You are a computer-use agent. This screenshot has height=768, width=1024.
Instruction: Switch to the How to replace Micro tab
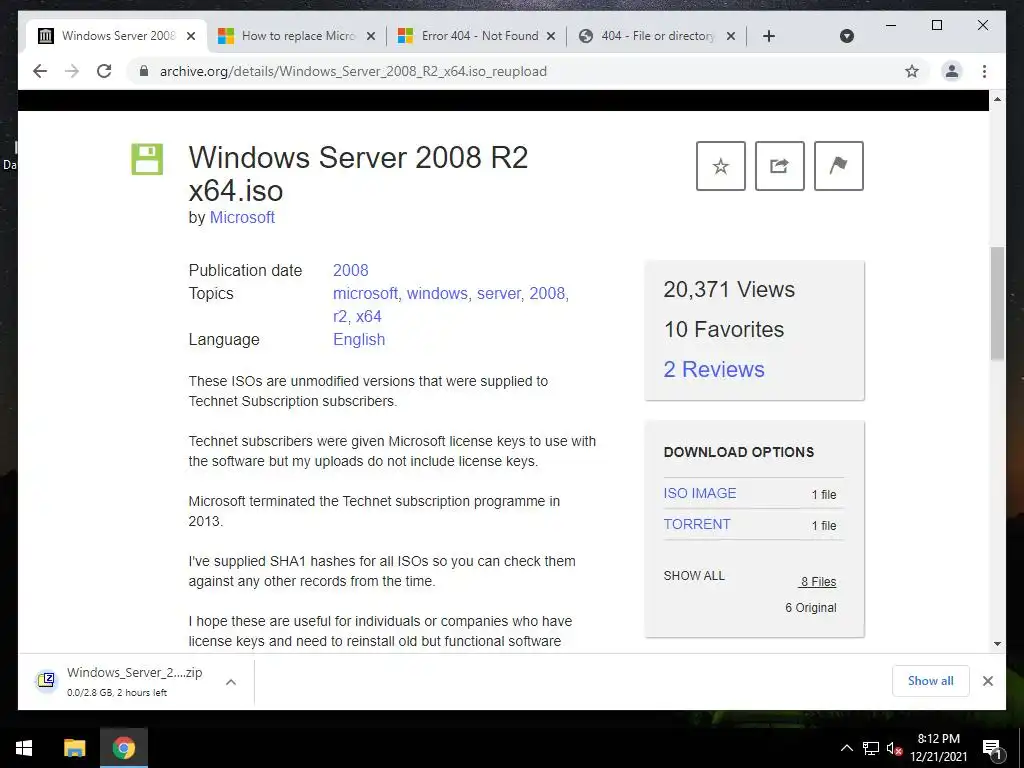point(297,36)
